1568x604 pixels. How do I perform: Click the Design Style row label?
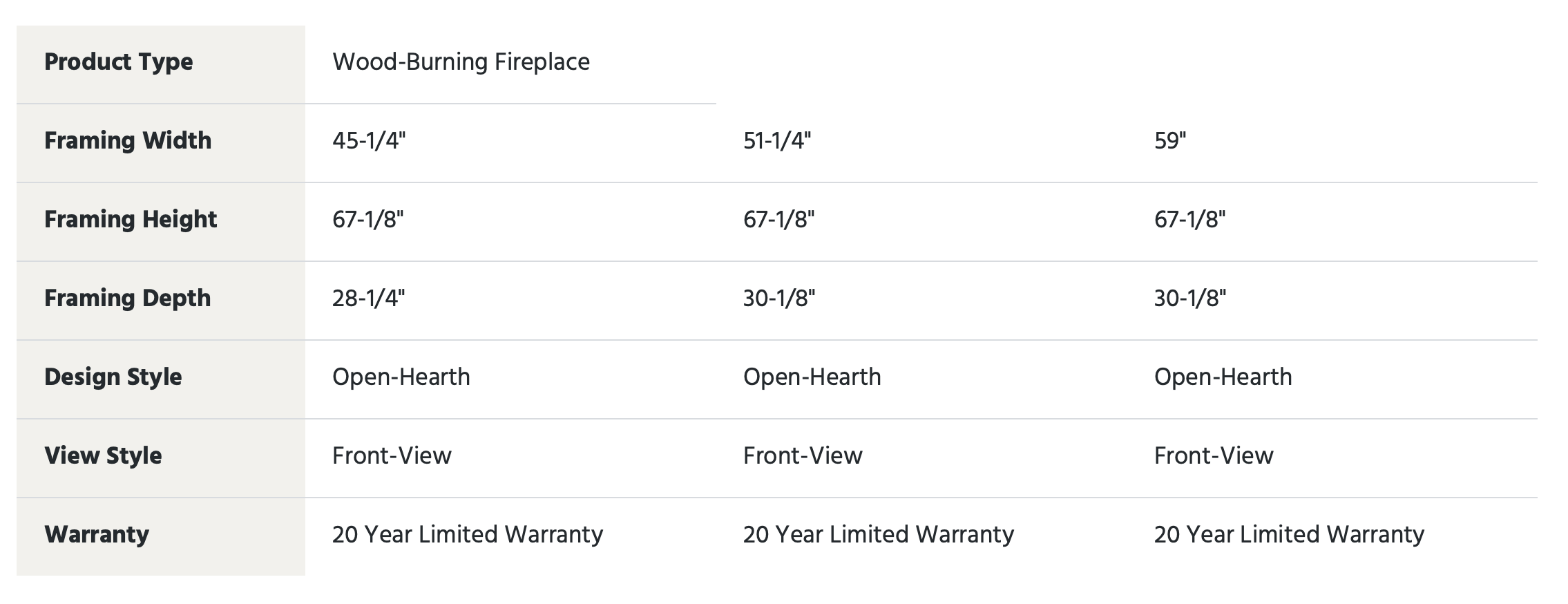tap(113, 377)
